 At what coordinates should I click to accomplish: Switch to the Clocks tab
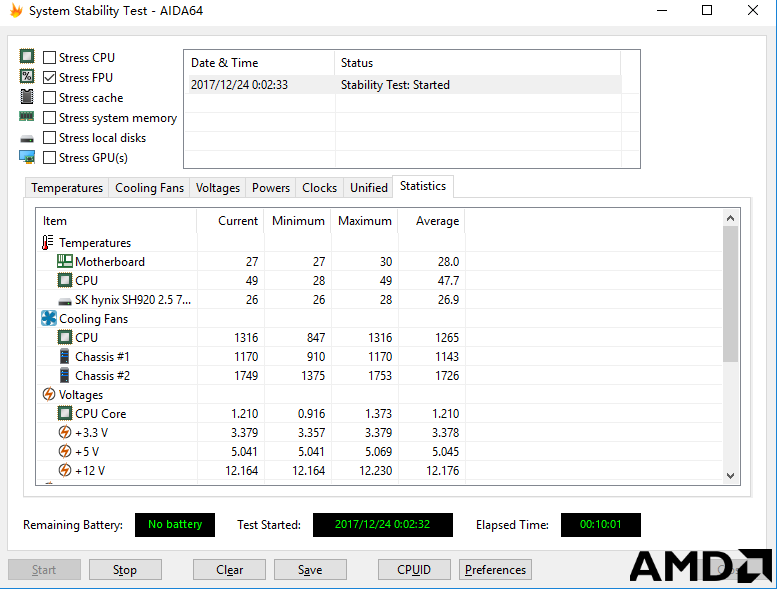tap(319, 188)
